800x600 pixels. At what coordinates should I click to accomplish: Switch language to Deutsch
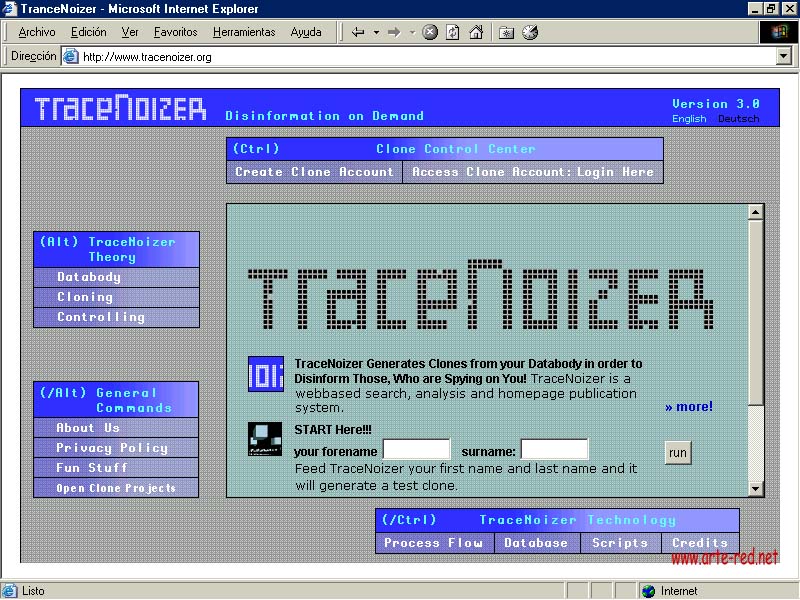pos(738,119)
